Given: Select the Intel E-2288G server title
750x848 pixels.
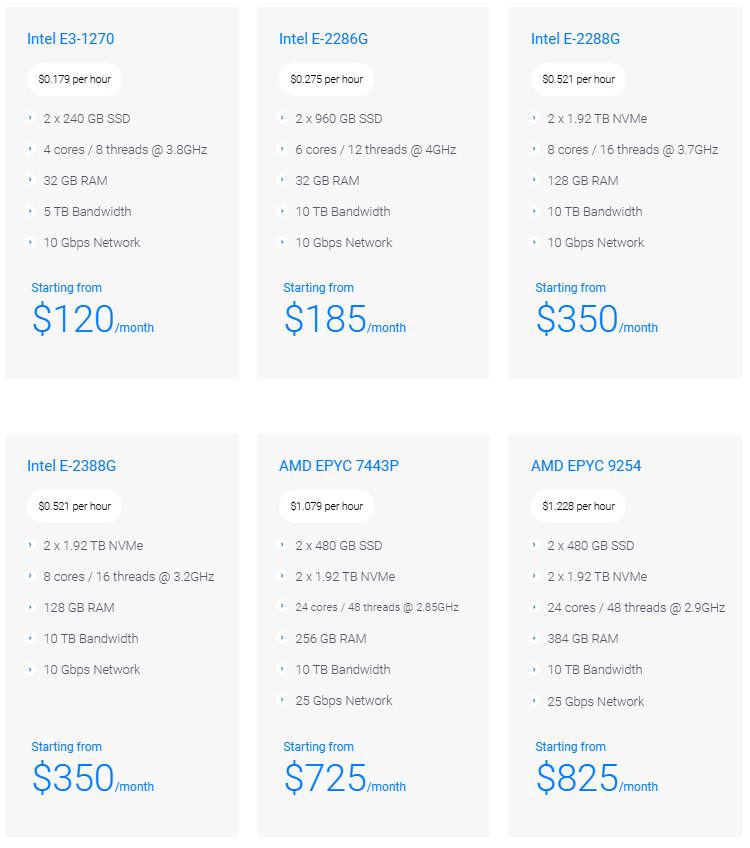Looking at the screenshot, I should click(575, 39).
